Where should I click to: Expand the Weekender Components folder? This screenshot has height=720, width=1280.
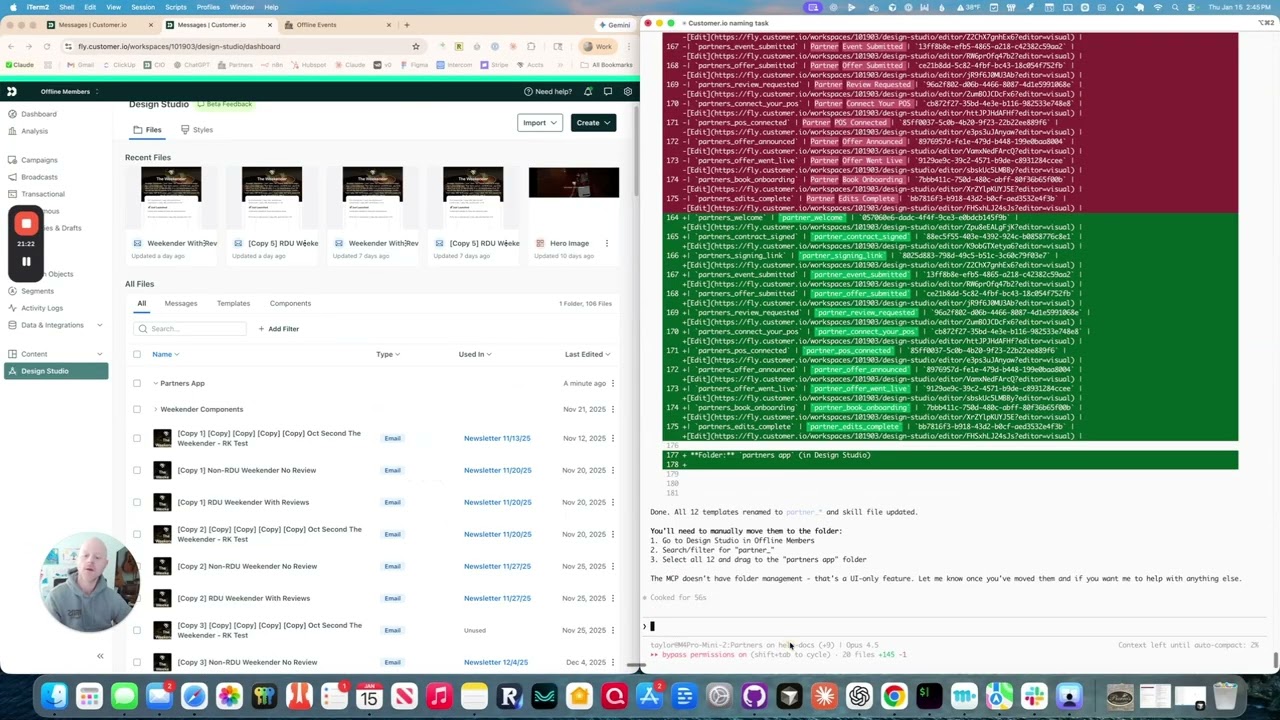pos(155,409)
